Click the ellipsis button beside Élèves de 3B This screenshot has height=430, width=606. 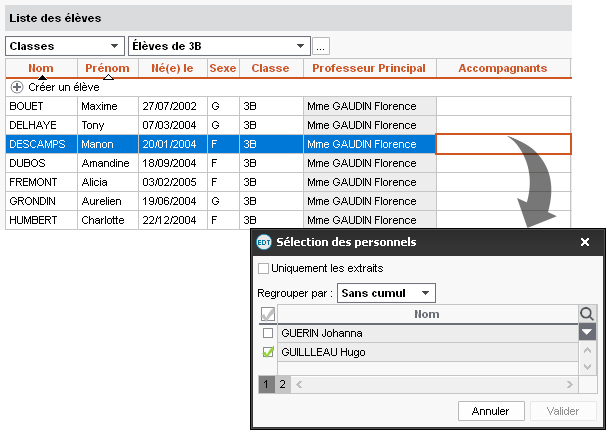(x=321, y=46)
